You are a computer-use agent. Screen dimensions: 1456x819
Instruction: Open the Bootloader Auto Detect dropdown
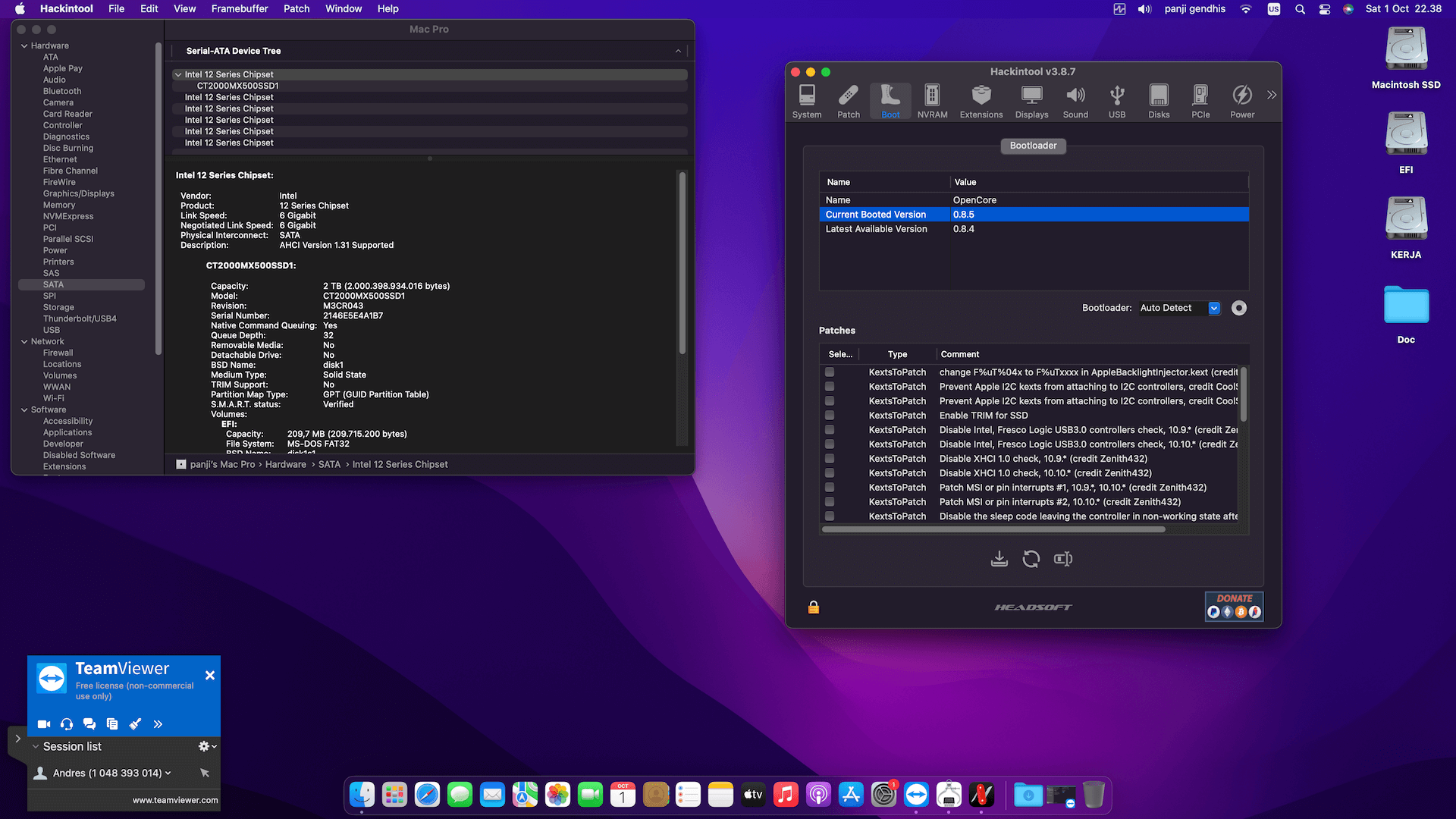(1180, 308)
